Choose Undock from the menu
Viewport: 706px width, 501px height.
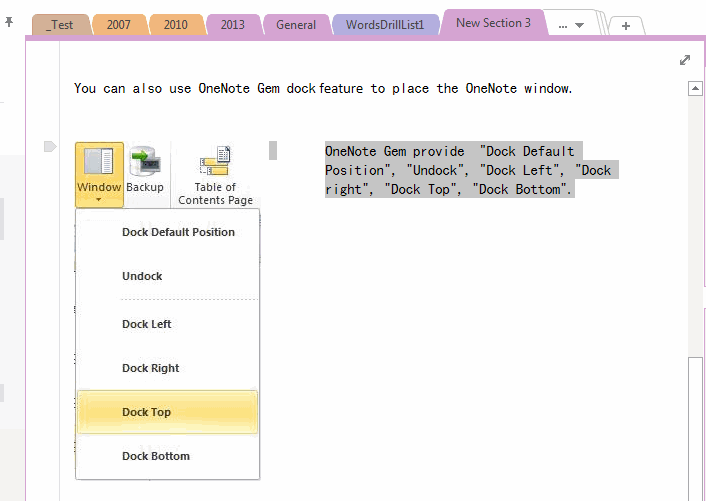[x=167, y=276]
